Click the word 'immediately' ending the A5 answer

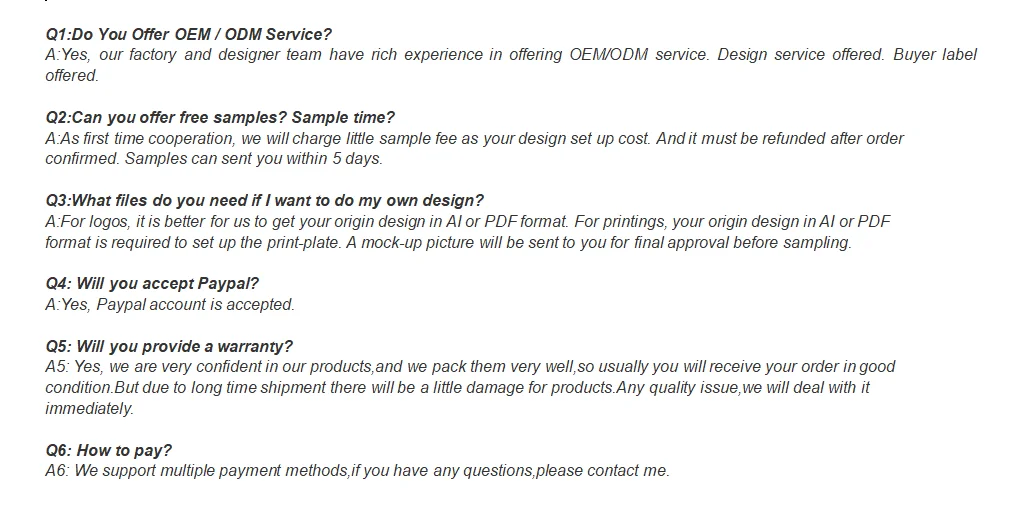(89, 409)
